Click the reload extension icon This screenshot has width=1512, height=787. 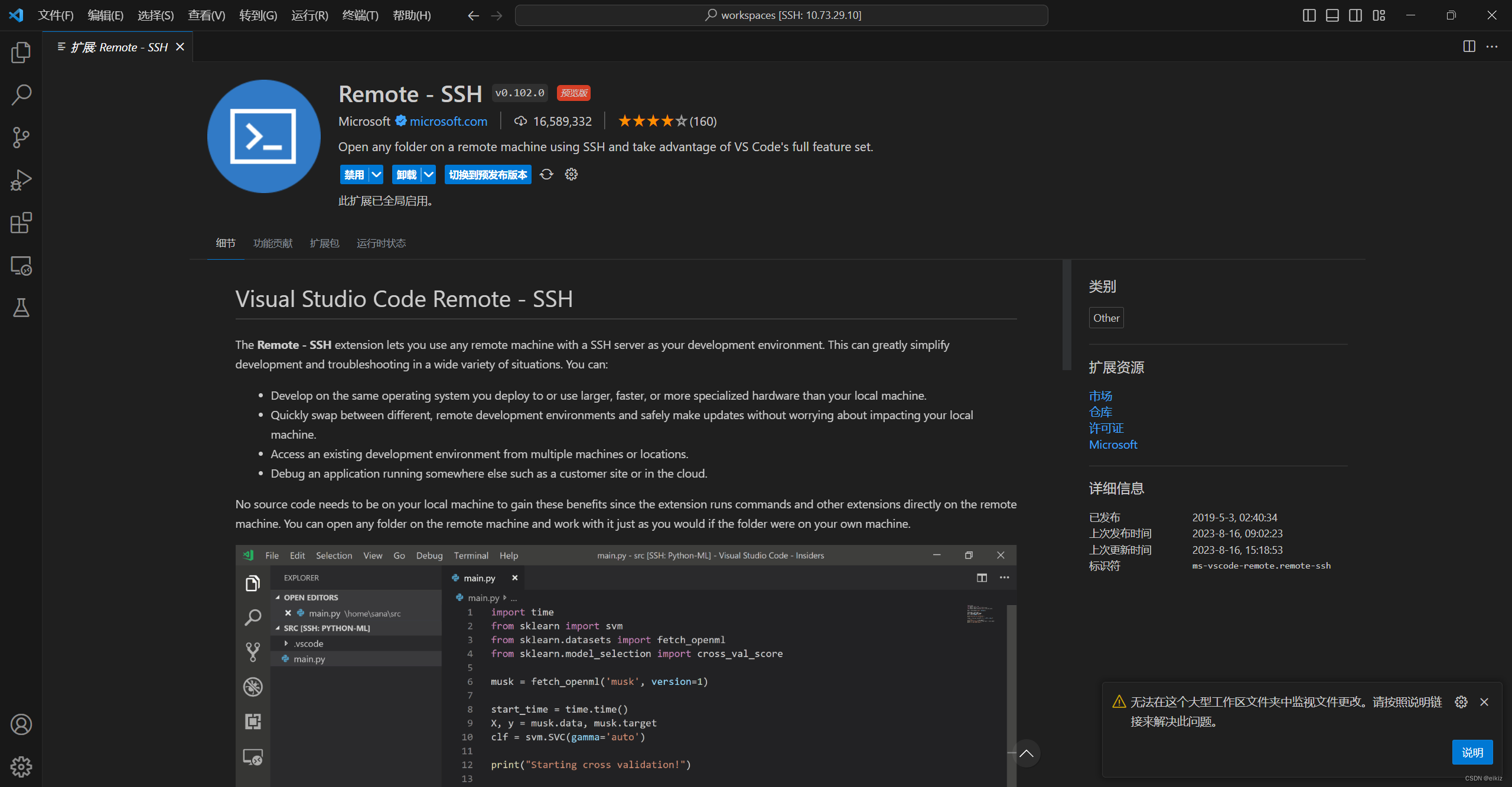pos(546,174)
